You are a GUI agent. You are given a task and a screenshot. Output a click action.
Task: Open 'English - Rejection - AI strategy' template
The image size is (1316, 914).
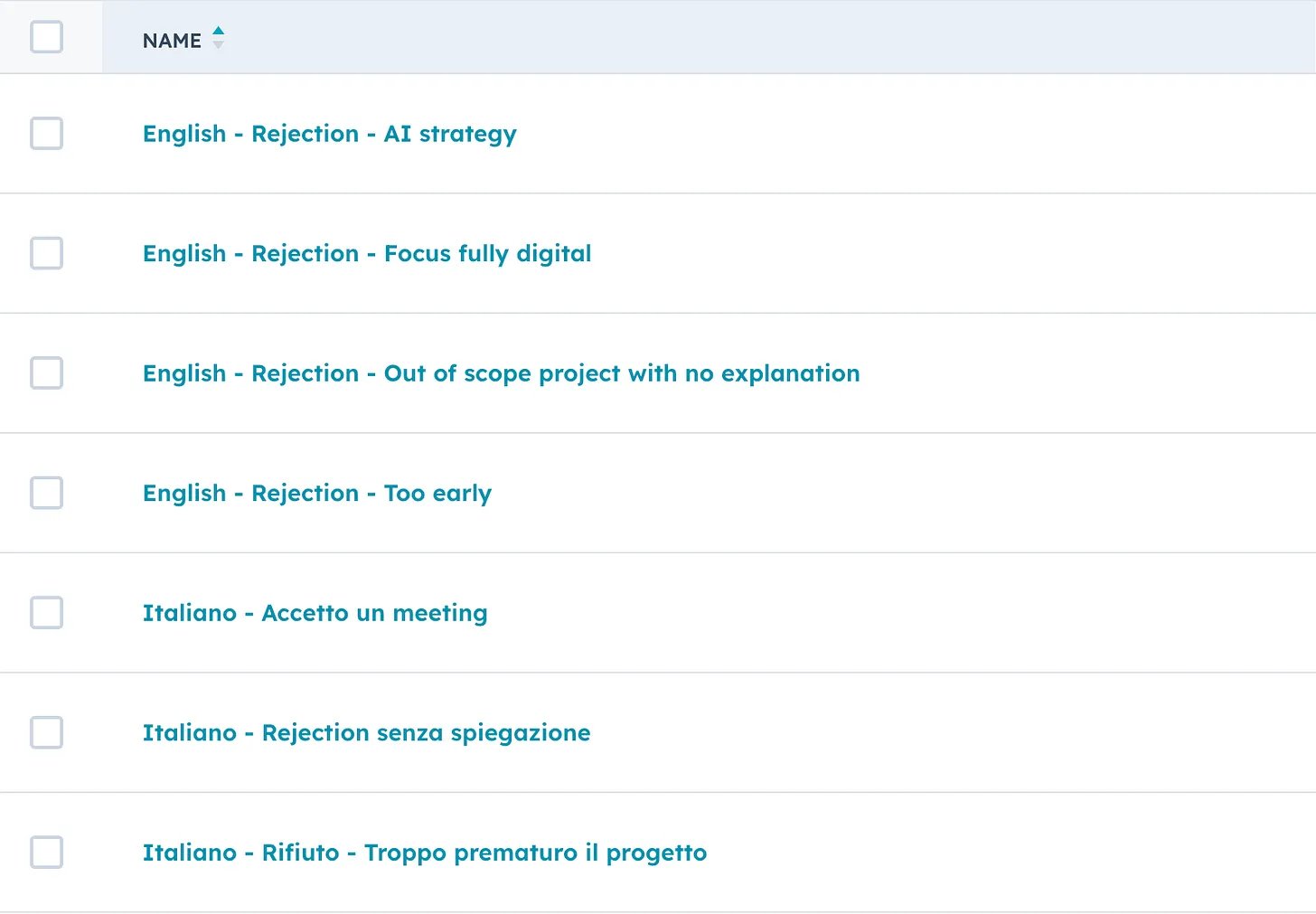click(x=329, y=134)
